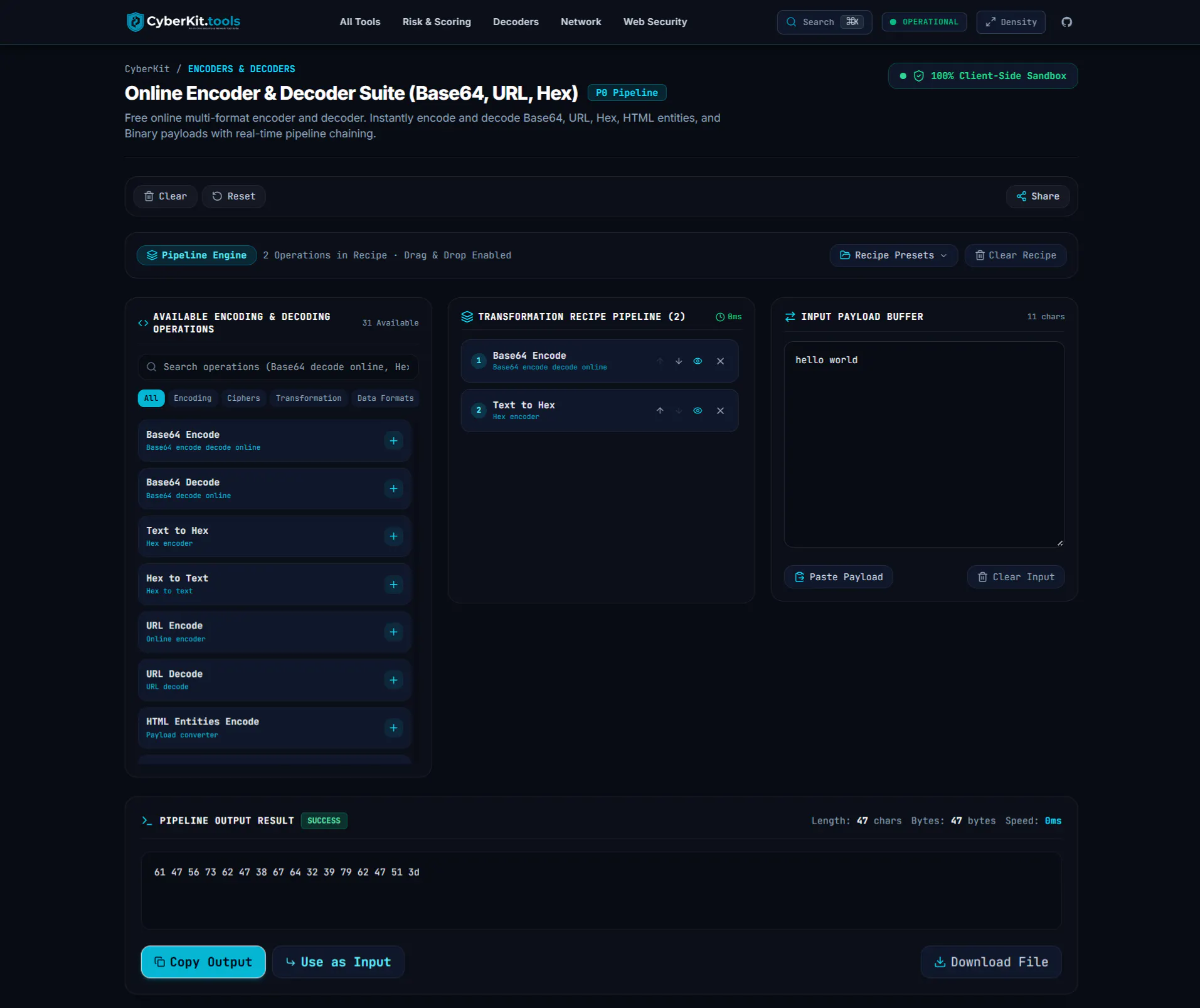Image resolution: width=1200 pixels, height=1008 pixels.
Task: Click 100% Client-Side Sandbox badge
Action: click(983, 76)
